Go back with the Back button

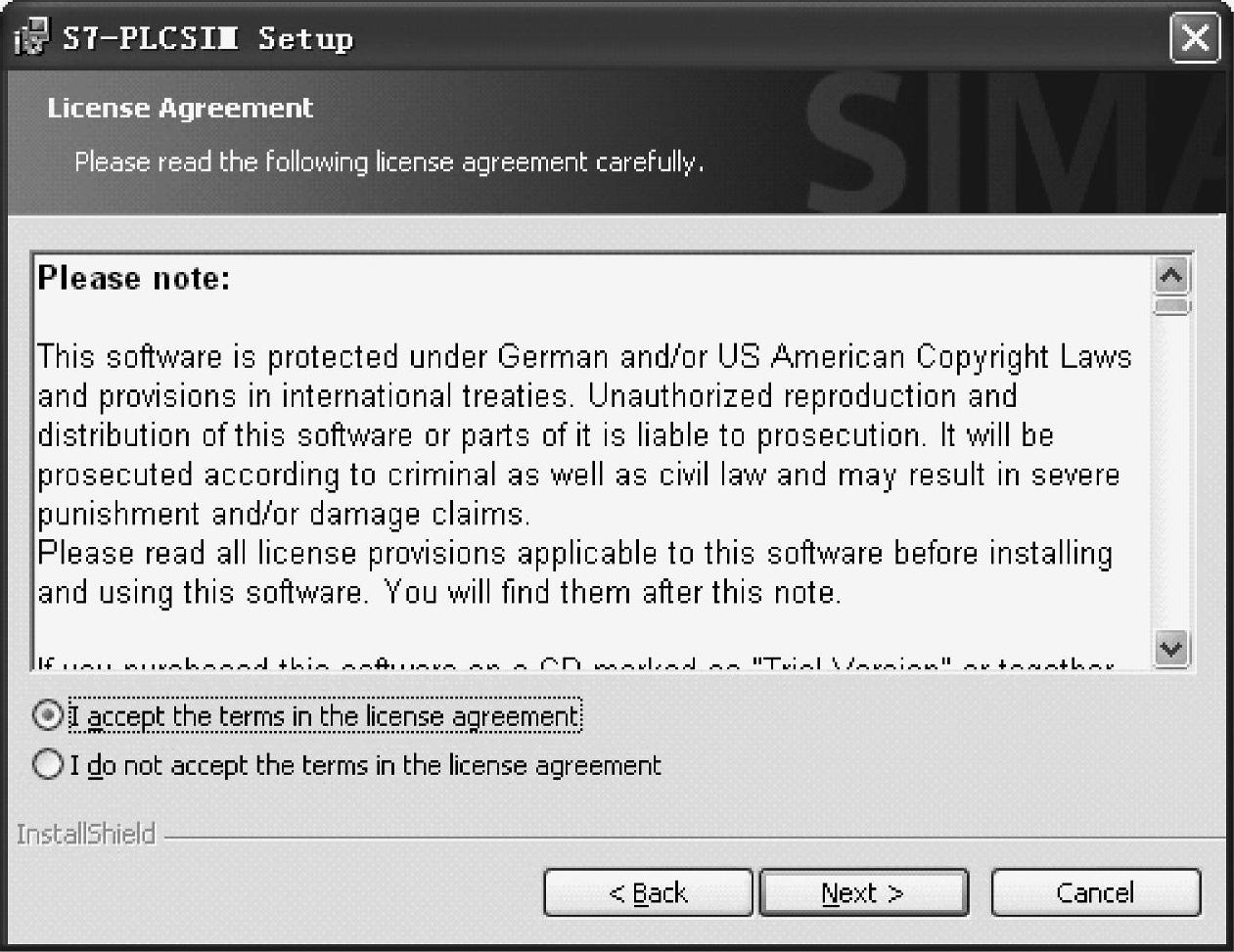tap(648, 892)
